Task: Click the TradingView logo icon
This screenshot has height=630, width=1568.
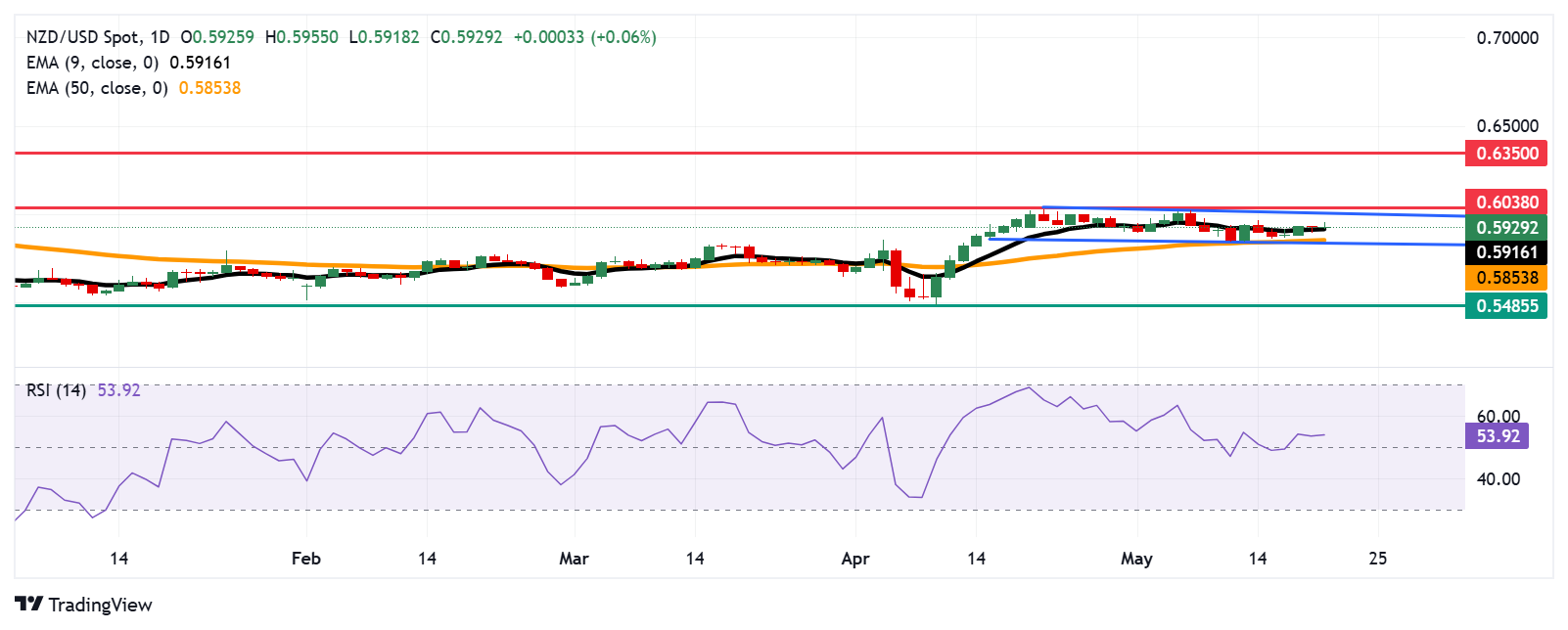Action: (x=28, y=604)
